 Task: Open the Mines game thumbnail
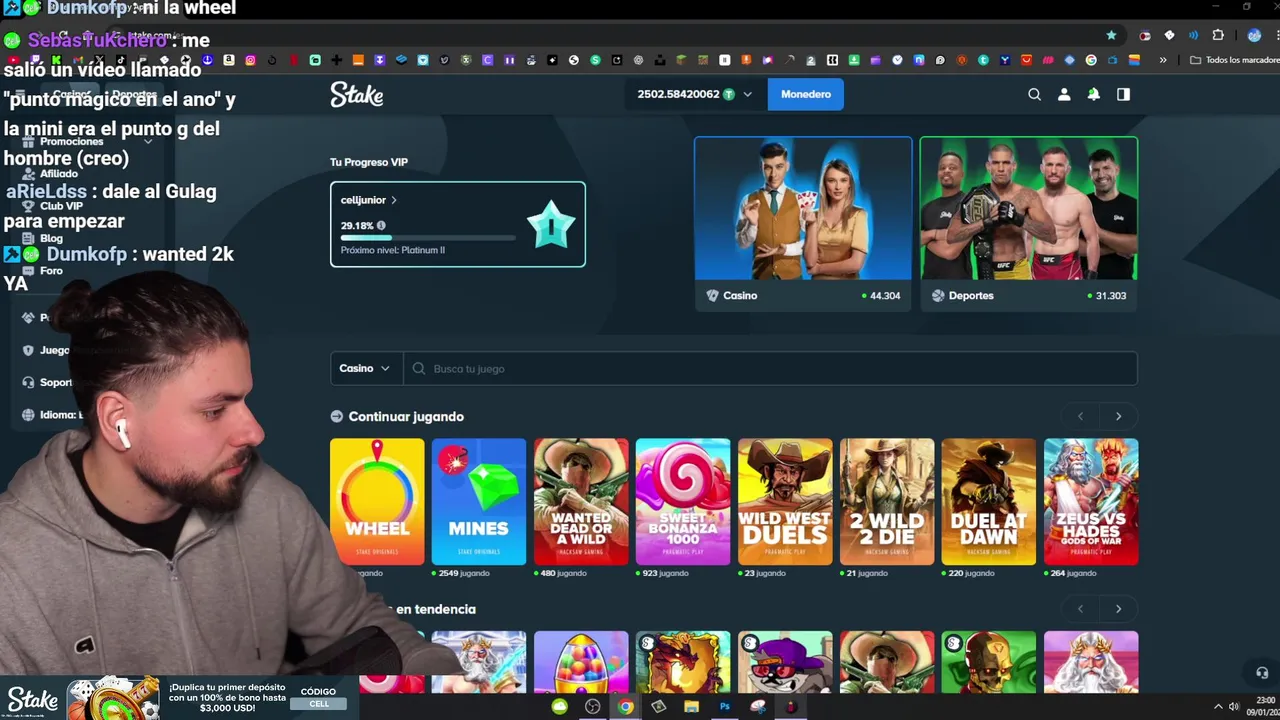pos(479,501)
